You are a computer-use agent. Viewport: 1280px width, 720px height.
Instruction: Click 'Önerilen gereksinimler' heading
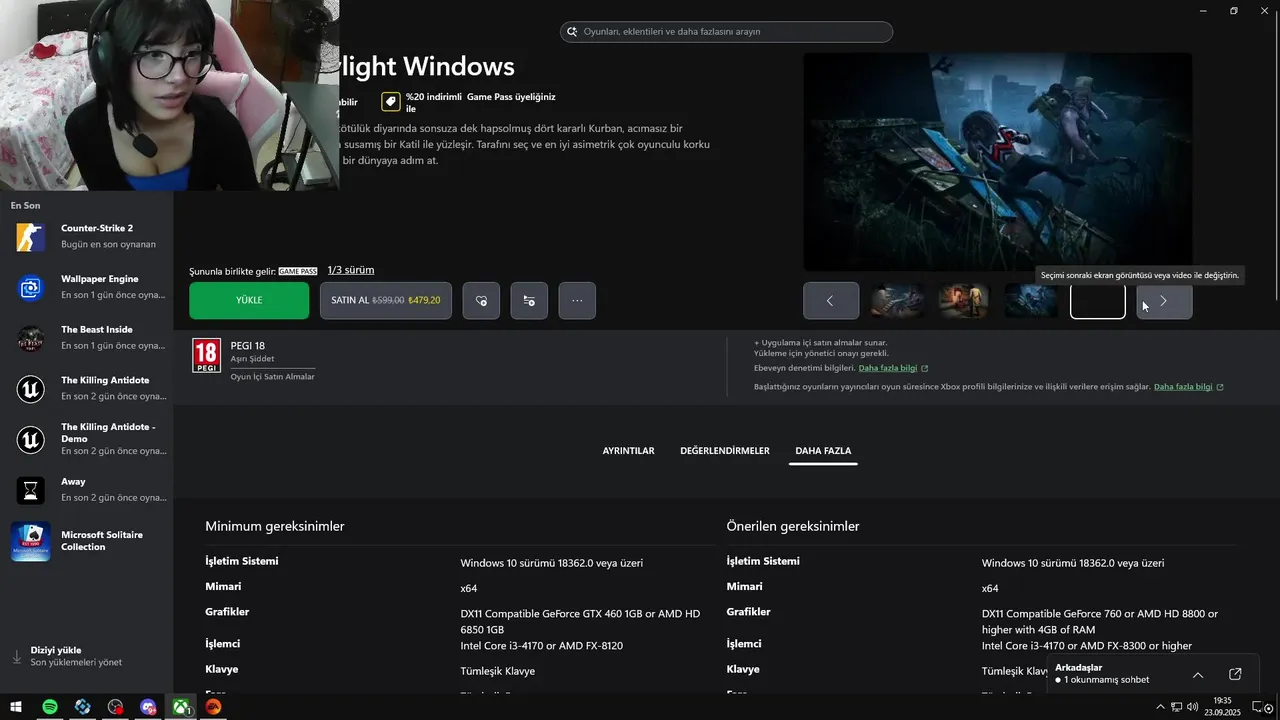click(x=793, y=526)
